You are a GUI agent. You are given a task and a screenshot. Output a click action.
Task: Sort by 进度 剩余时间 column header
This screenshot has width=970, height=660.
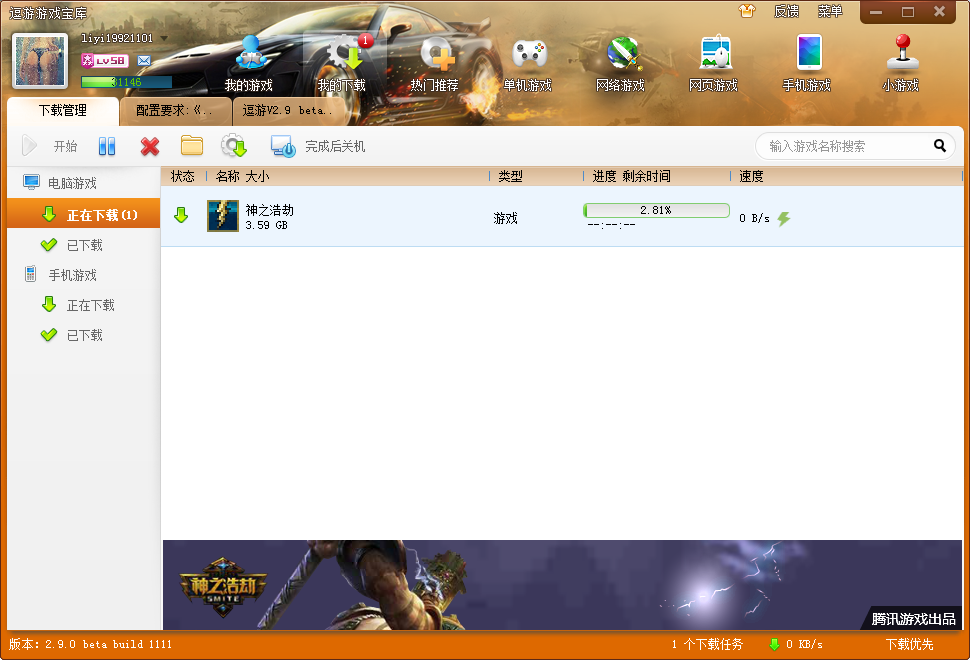[x=657, y=176]
